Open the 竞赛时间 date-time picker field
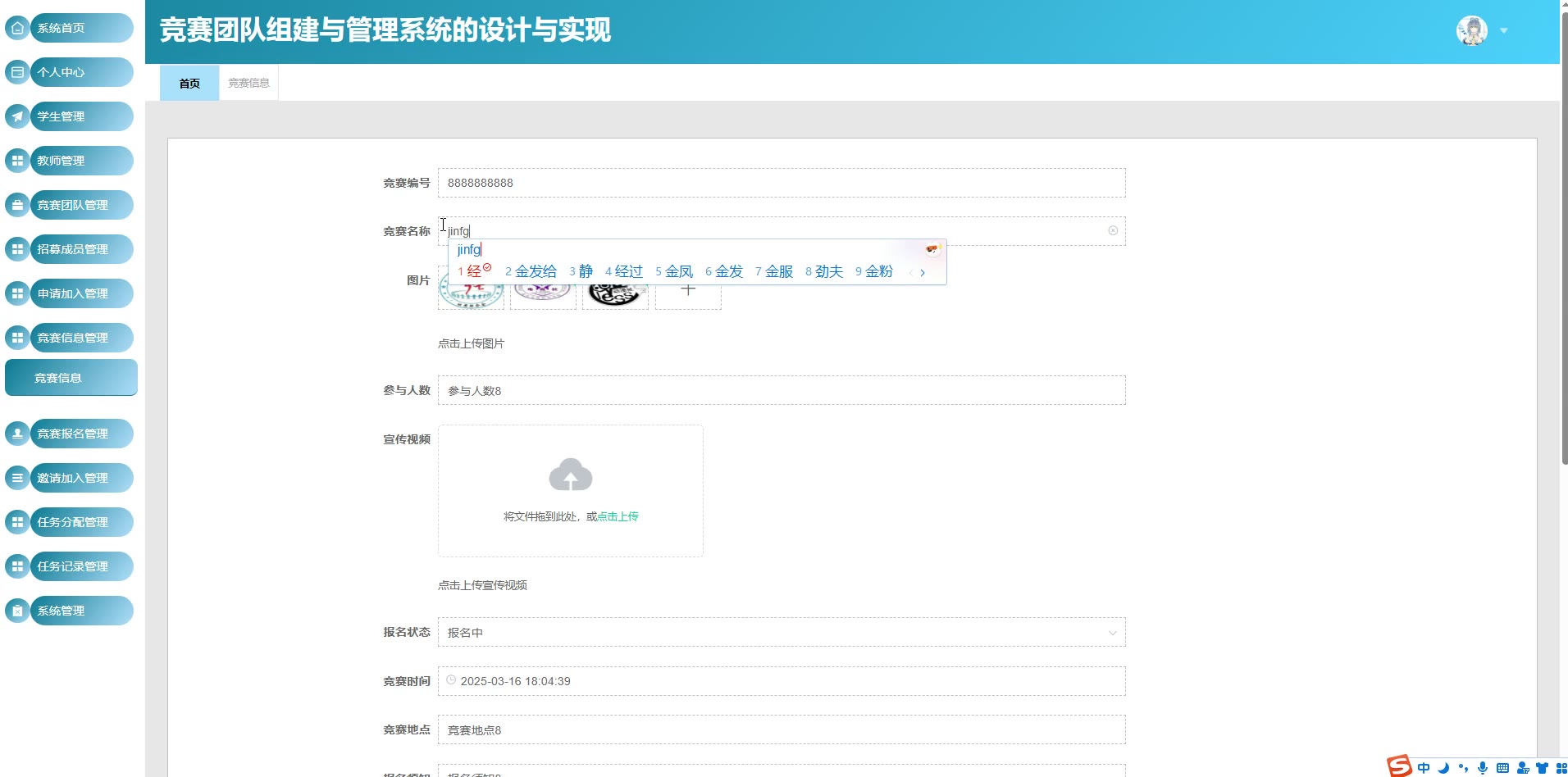 782,681
